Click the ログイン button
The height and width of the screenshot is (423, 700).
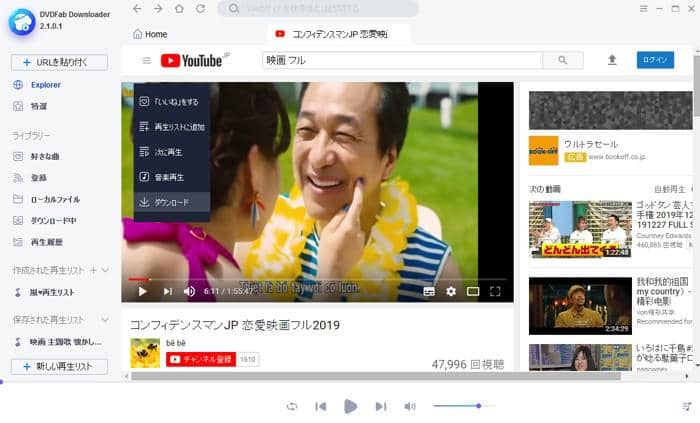tap(655, 60)
